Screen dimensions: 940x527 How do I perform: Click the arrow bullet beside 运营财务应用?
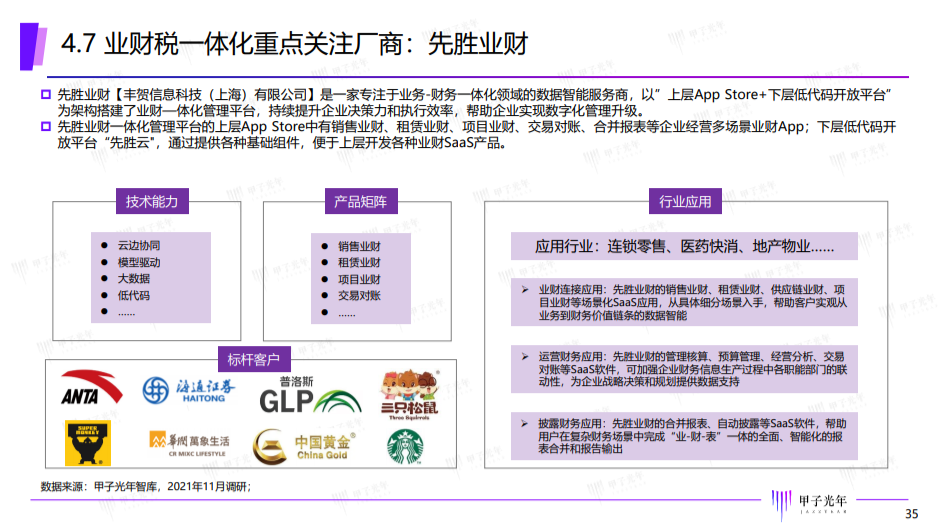click(x=526, y=356)
